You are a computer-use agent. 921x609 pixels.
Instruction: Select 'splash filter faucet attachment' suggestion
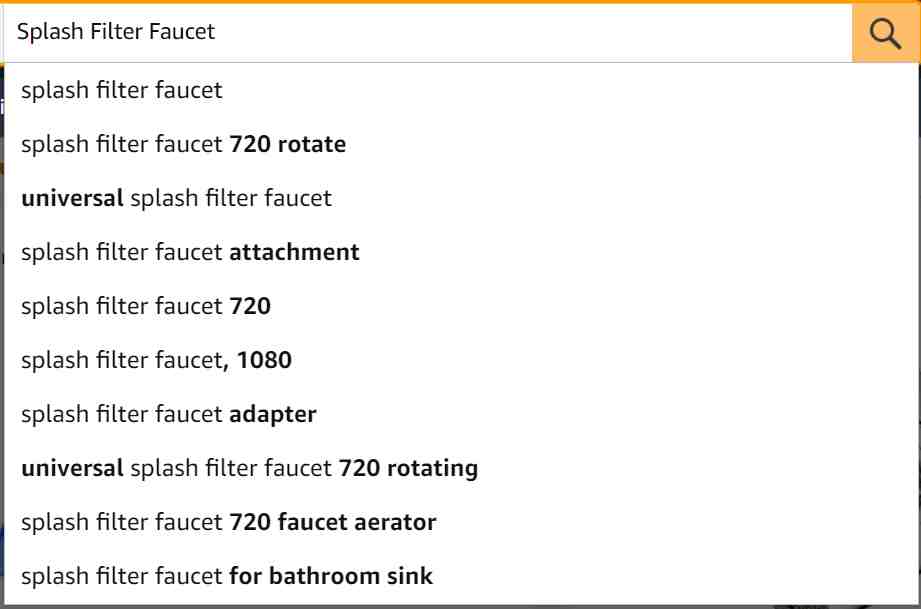pyautogui.click(x=461, y=253)
